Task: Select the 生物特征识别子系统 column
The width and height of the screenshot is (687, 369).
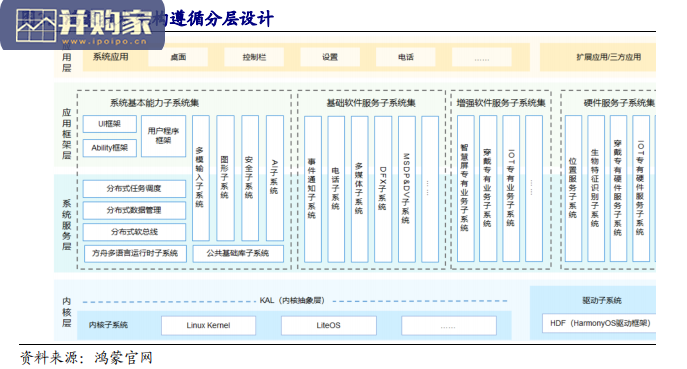Action: (x=596, y=188)
